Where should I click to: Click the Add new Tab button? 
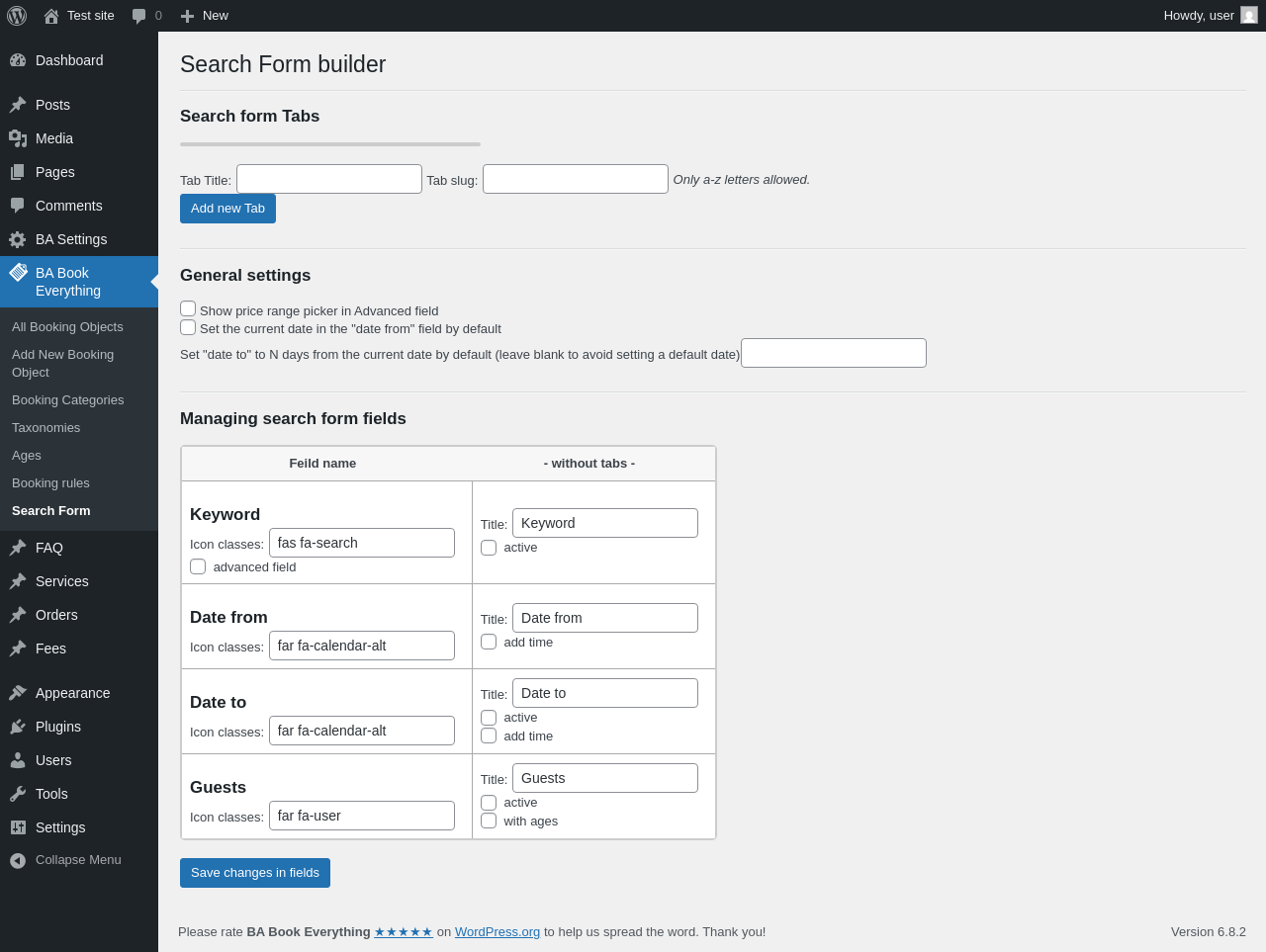[227, 209]
